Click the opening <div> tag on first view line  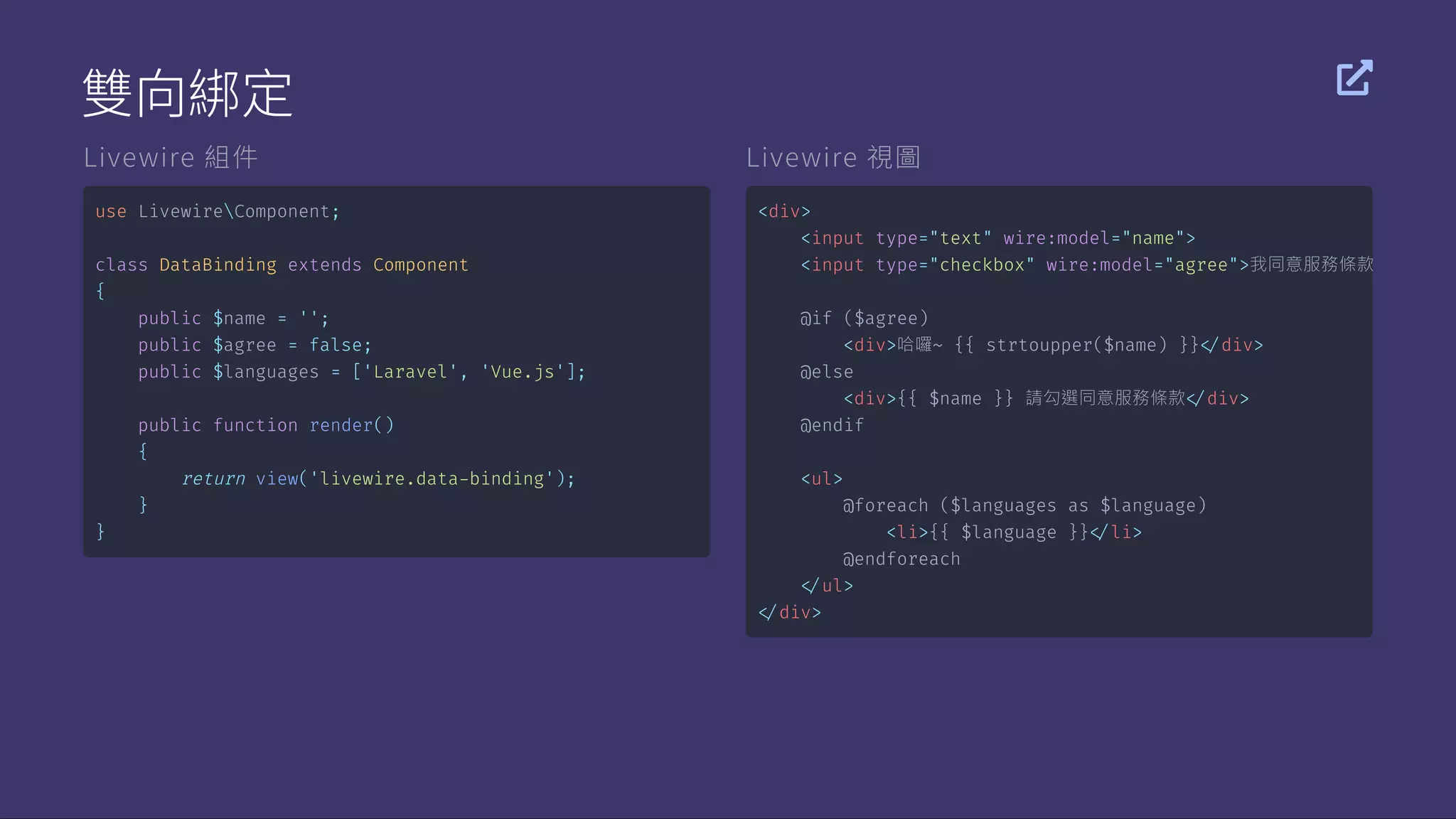pyautogui.click(x=784, y=211)
